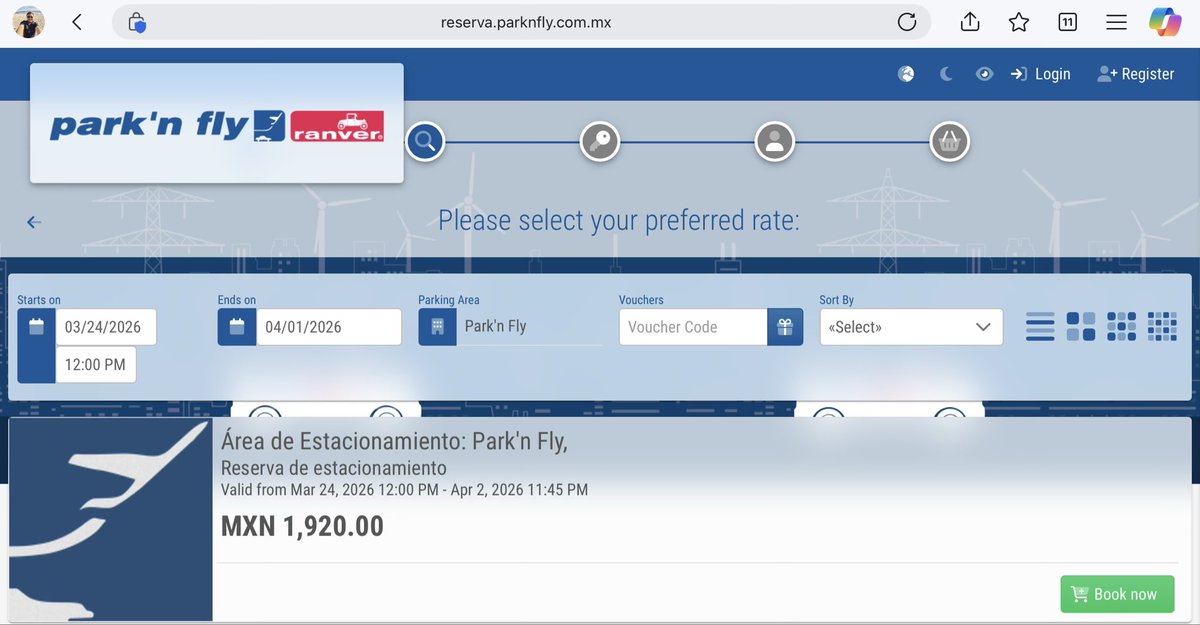
Task: Switch to three-column grid view icon
Action: [1122, 327]
